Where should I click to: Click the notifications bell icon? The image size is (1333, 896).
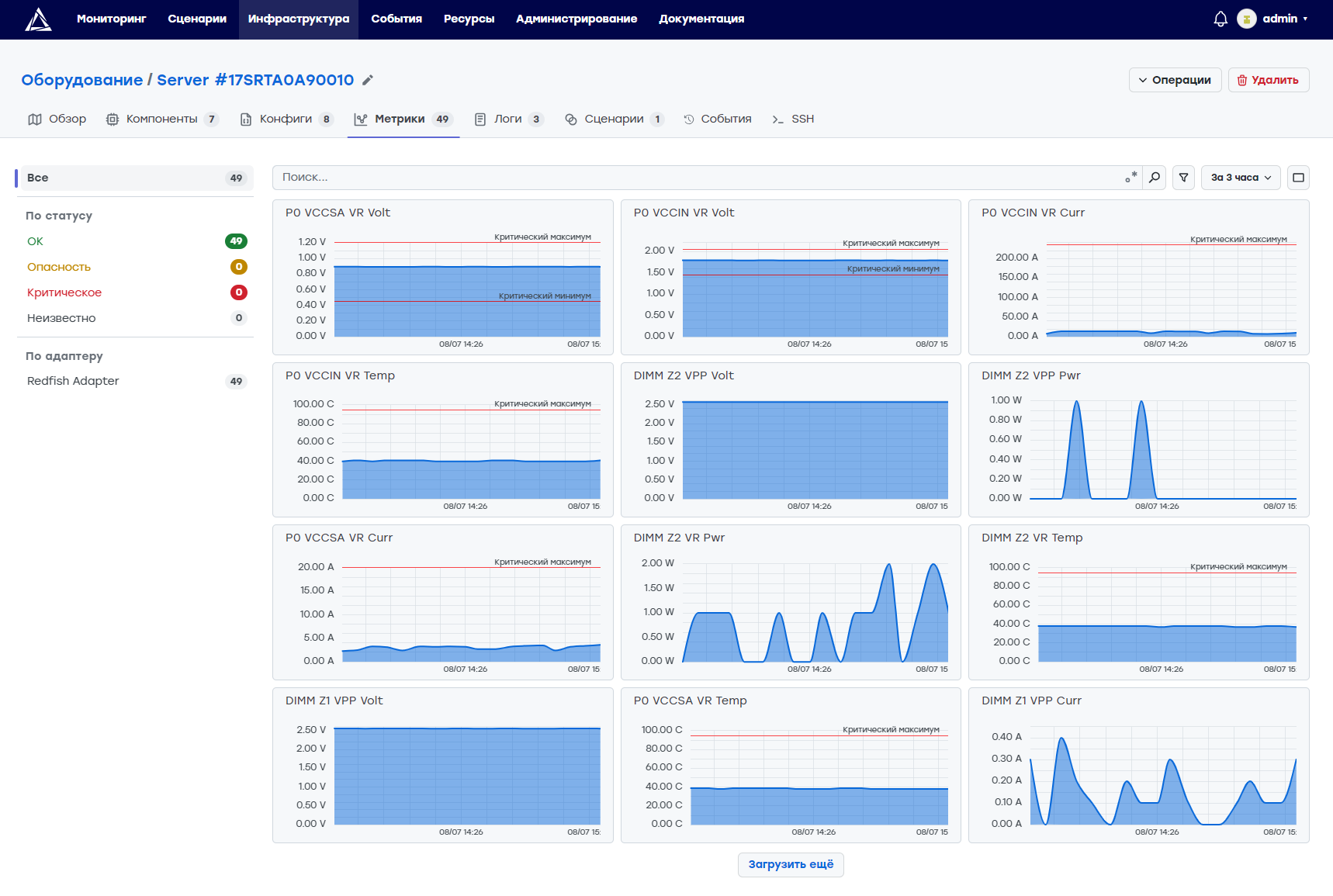tap(1220, 19)
